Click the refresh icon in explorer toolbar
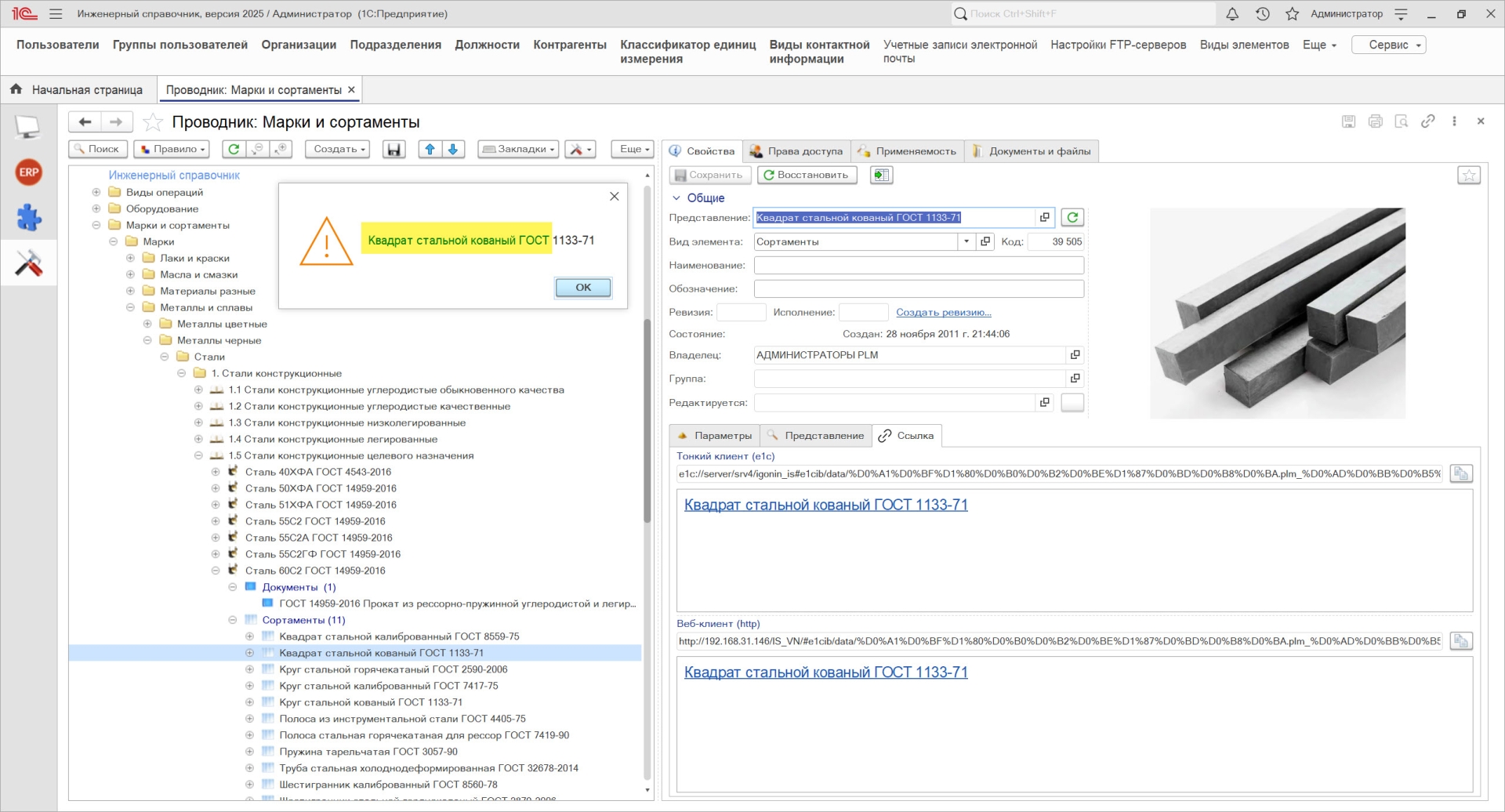Screen dimensions: 1505x812 tap(234, 149)
